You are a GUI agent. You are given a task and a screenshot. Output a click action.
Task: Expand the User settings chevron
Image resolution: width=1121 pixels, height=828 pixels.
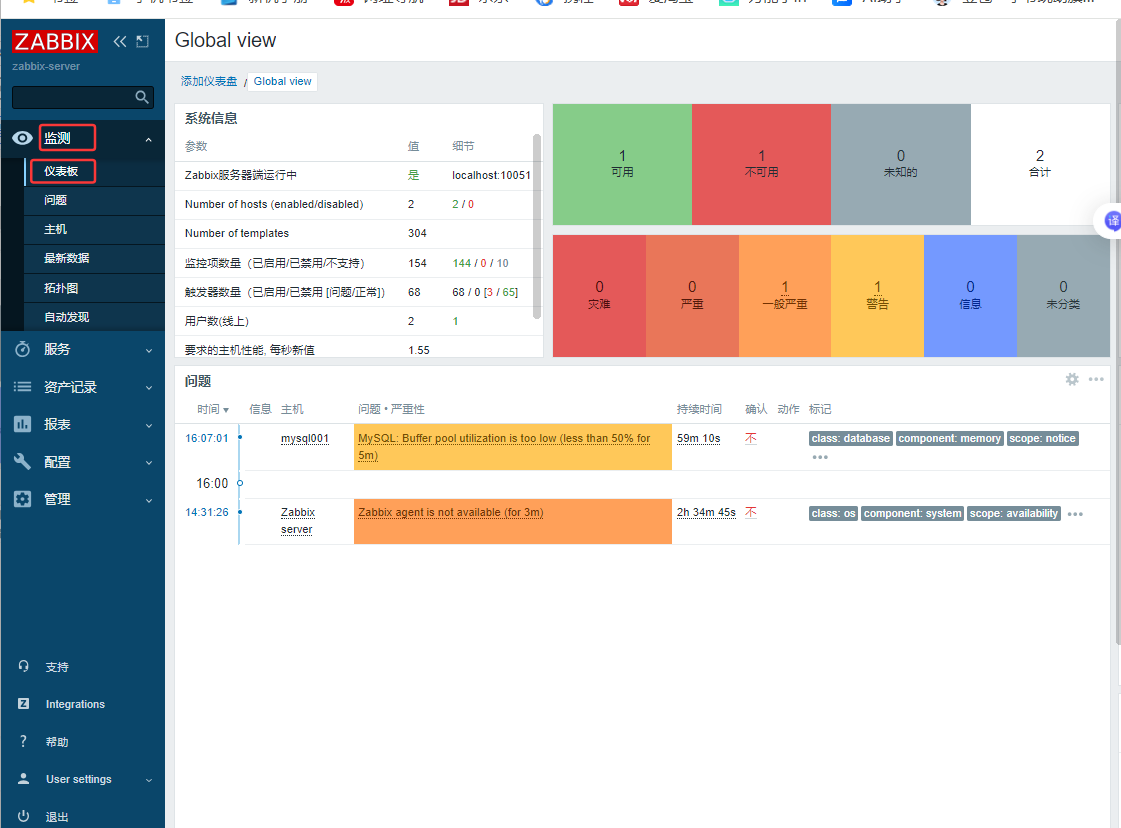[149, 780]
